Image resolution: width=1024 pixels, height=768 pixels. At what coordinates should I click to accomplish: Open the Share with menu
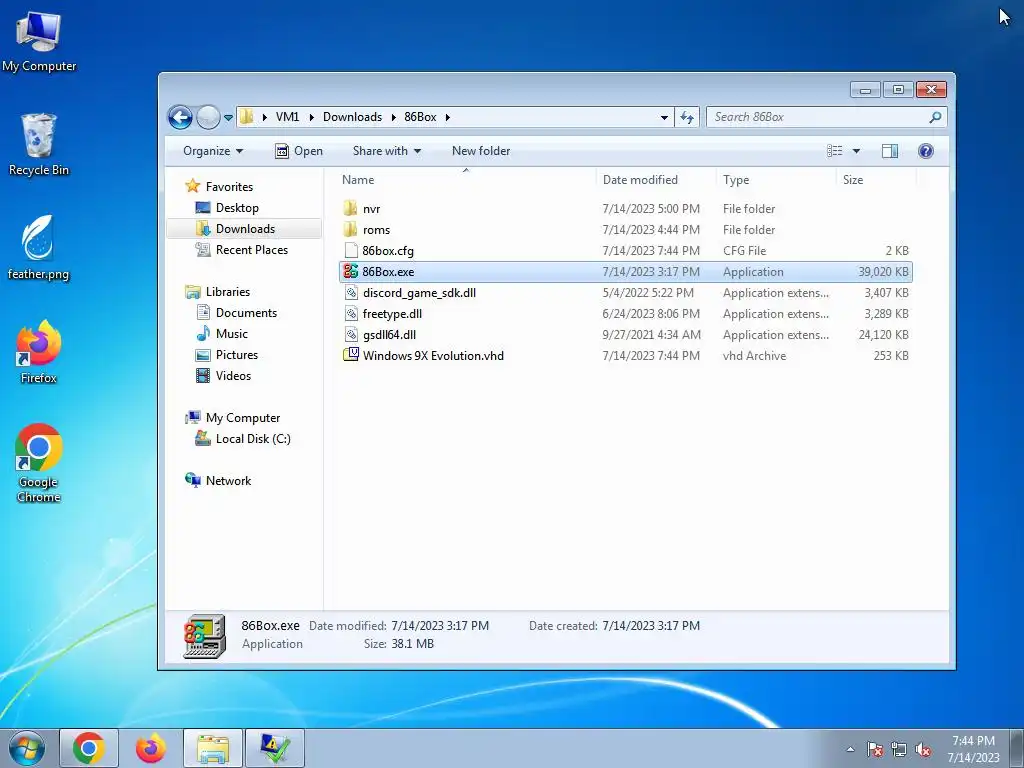pos(387,151)
